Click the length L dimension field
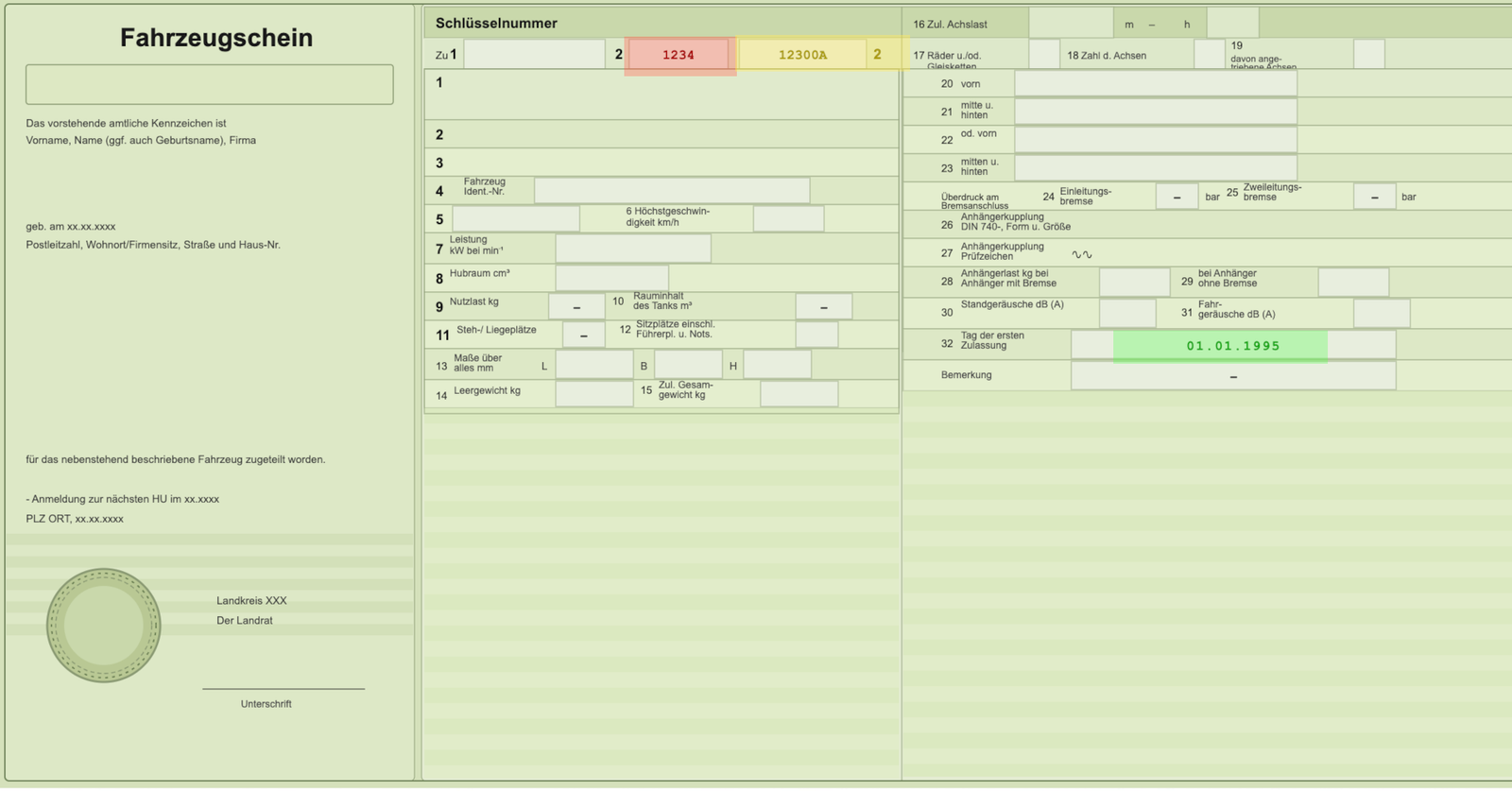The width and height of the screenshot is (1512, 791). [x=594, y=365]
